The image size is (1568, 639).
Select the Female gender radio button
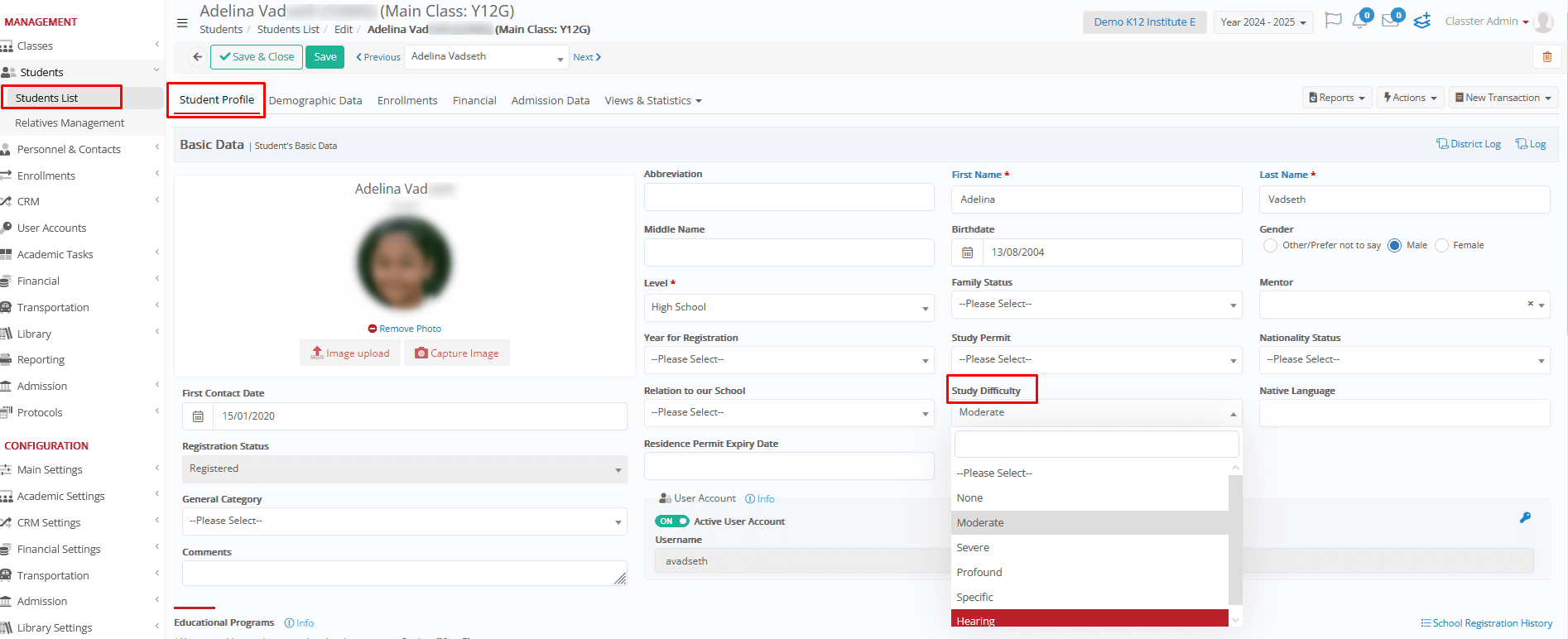[x=1442, y=246]
